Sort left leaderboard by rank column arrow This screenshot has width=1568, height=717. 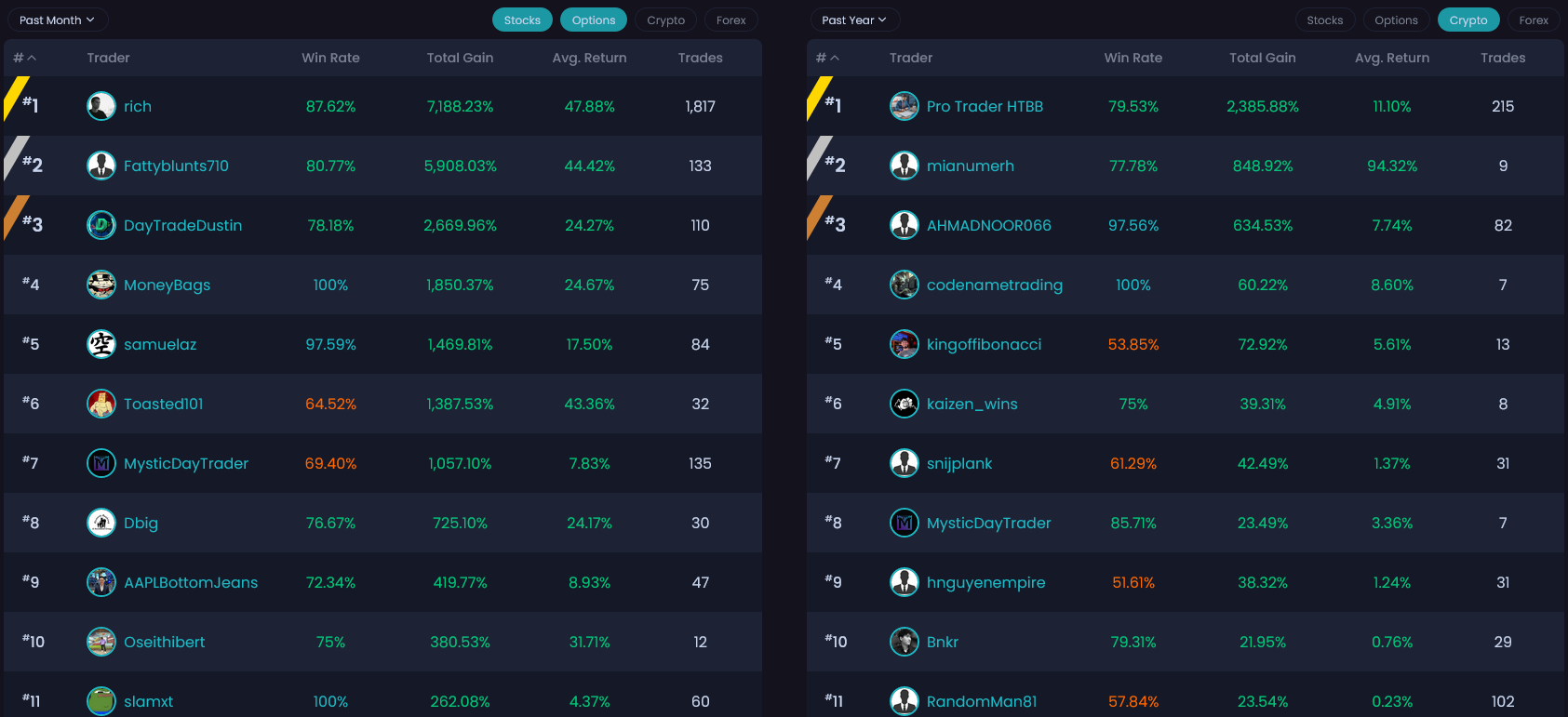click(32, 58)
